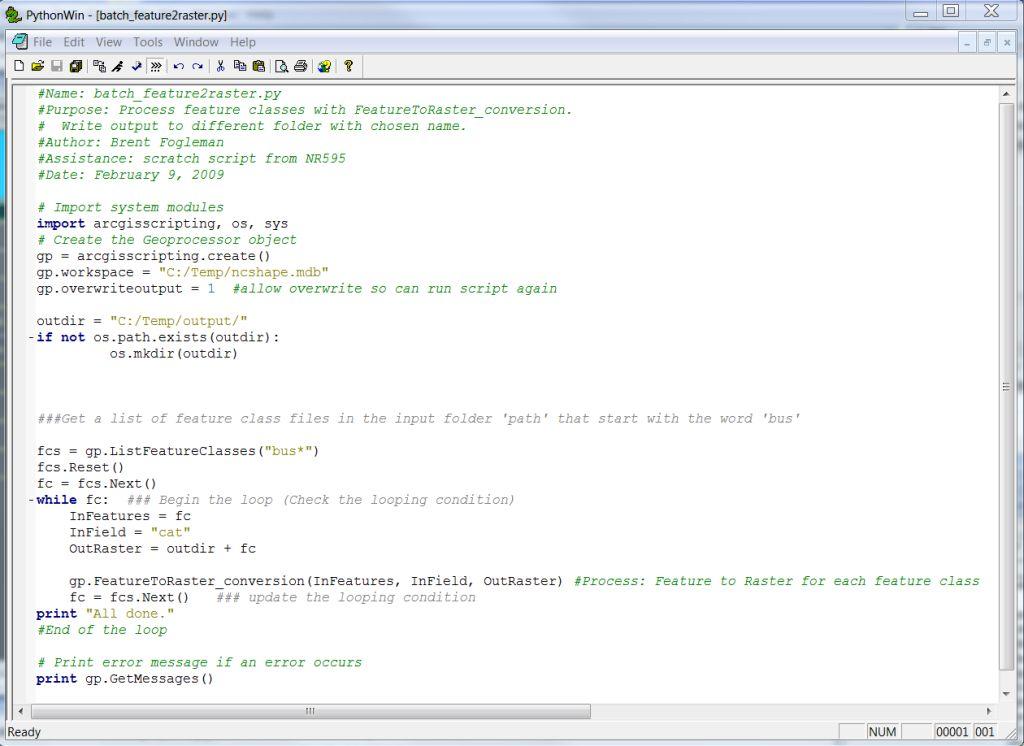This screenshot has height=746, width=1024.
Task: Check the script using checkmark icon
Action: (x=137, y=66)
